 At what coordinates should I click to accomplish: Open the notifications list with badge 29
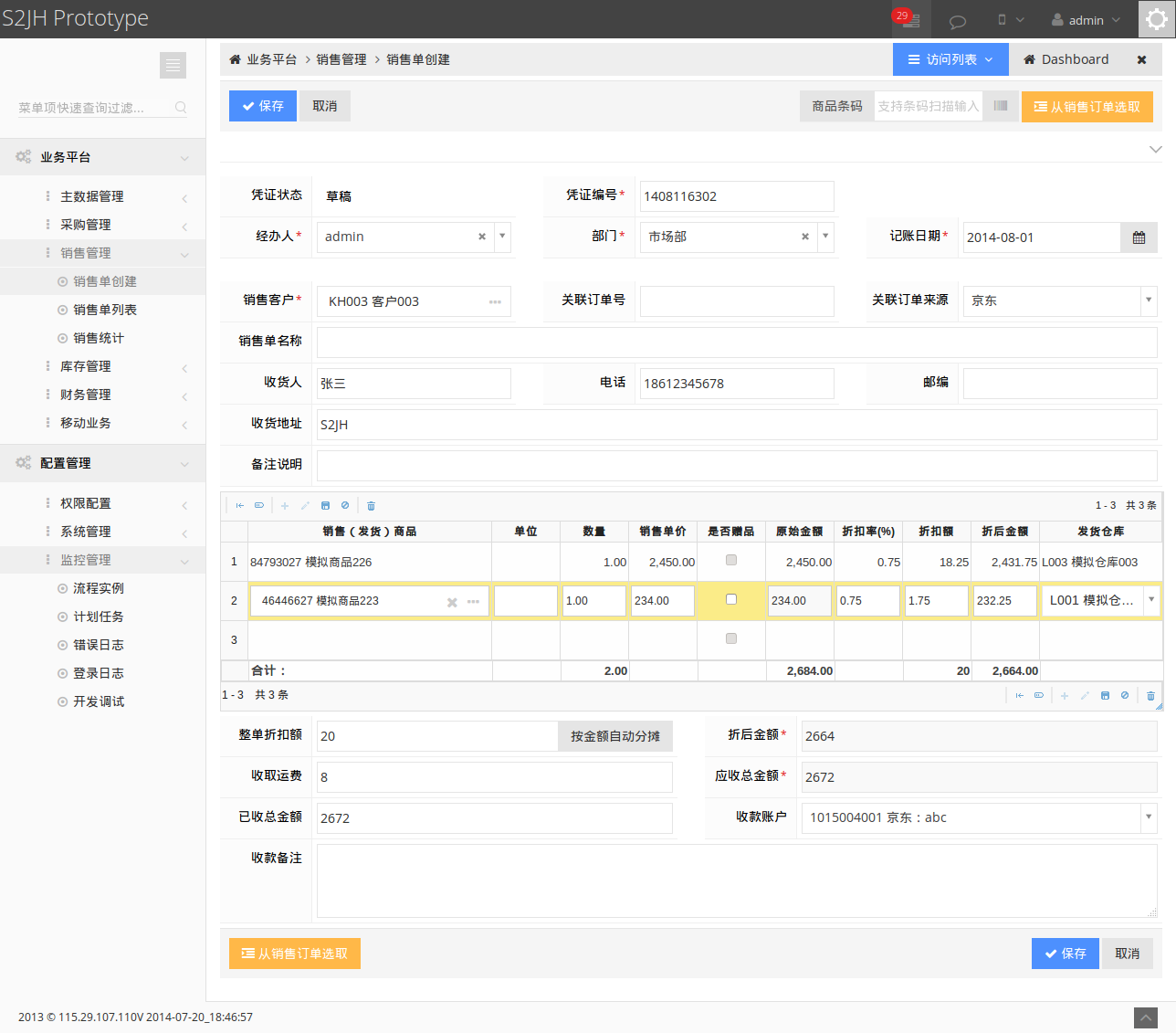pos(910,19)
